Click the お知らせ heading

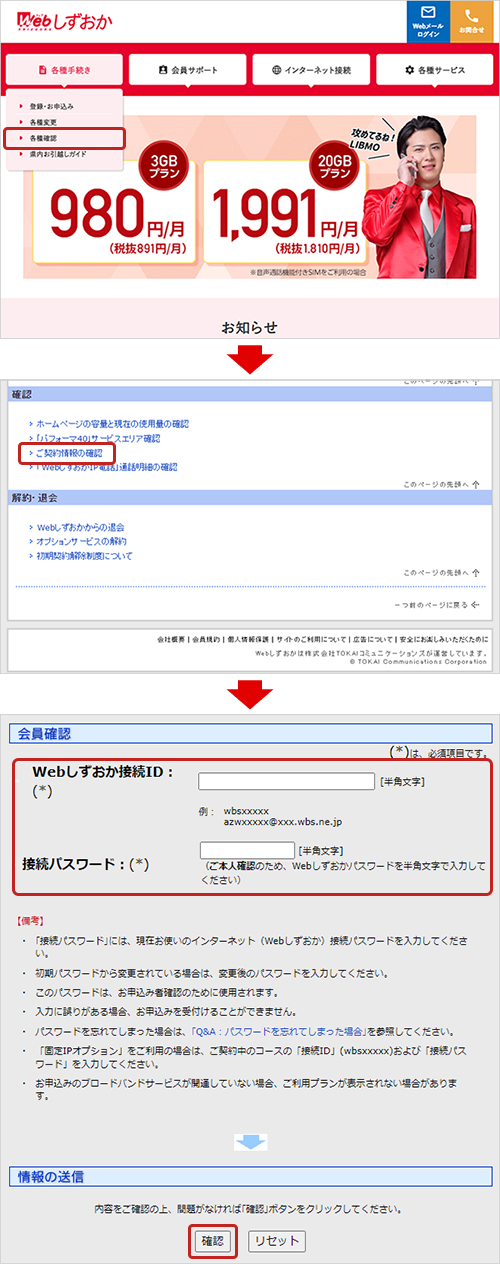[249, 327]
